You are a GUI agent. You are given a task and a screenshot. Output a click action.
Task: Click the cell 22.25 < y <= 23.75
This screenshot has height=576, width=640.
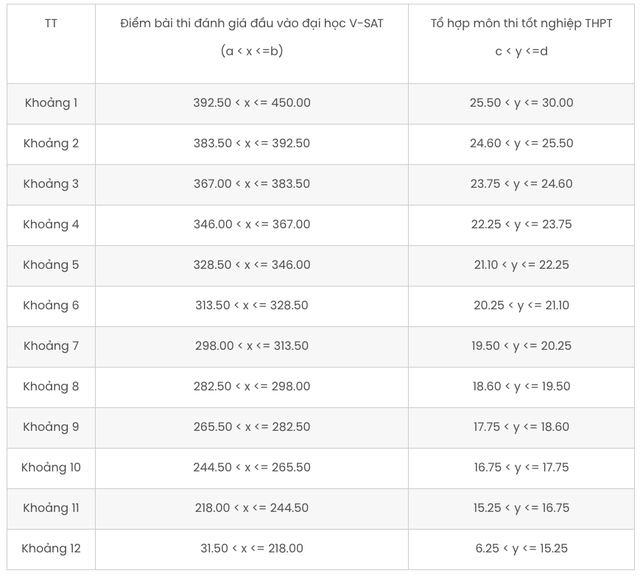(521, 225)
